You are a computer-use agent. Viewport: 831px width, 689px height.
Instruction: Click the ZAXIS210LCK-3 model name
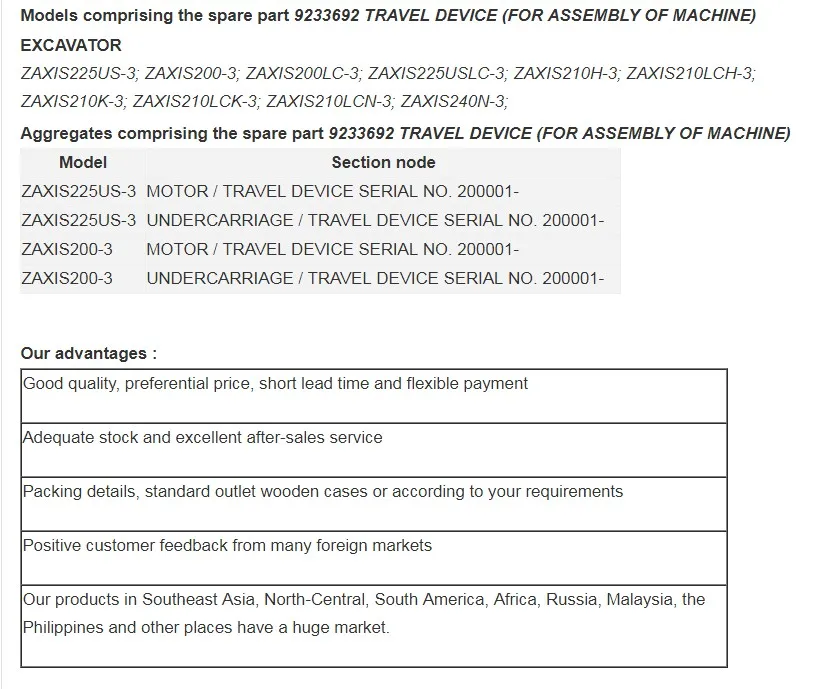195,101
